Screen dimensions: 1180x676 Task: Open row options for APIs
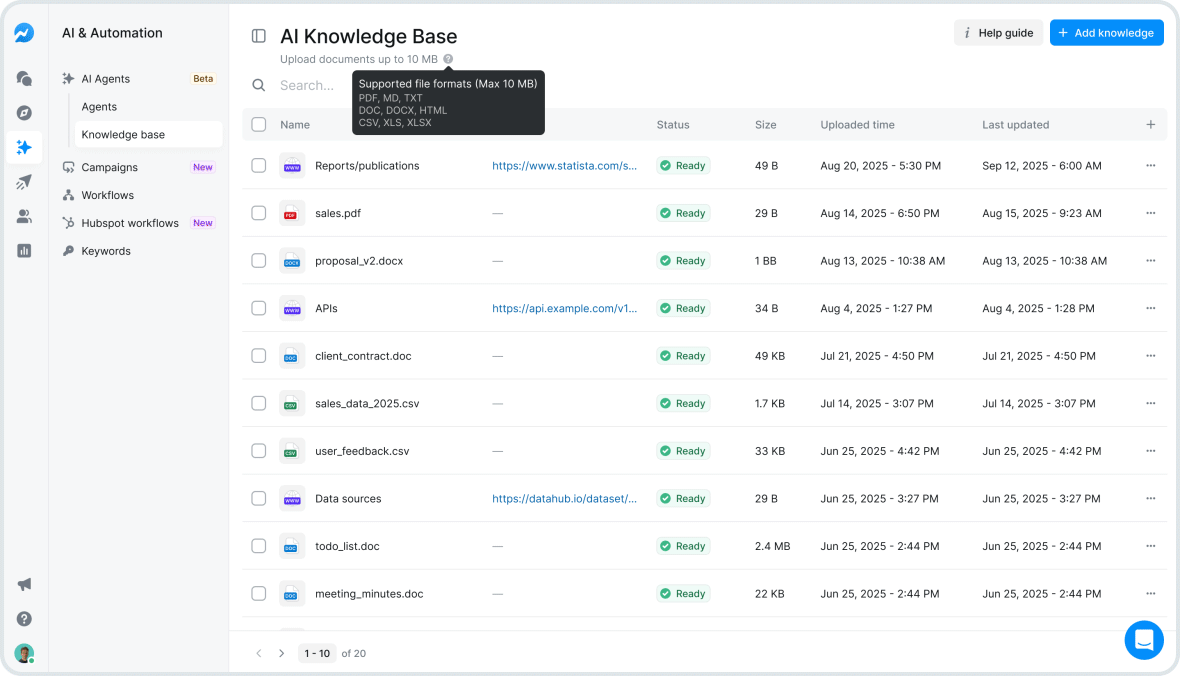[x=1151, y=308]
